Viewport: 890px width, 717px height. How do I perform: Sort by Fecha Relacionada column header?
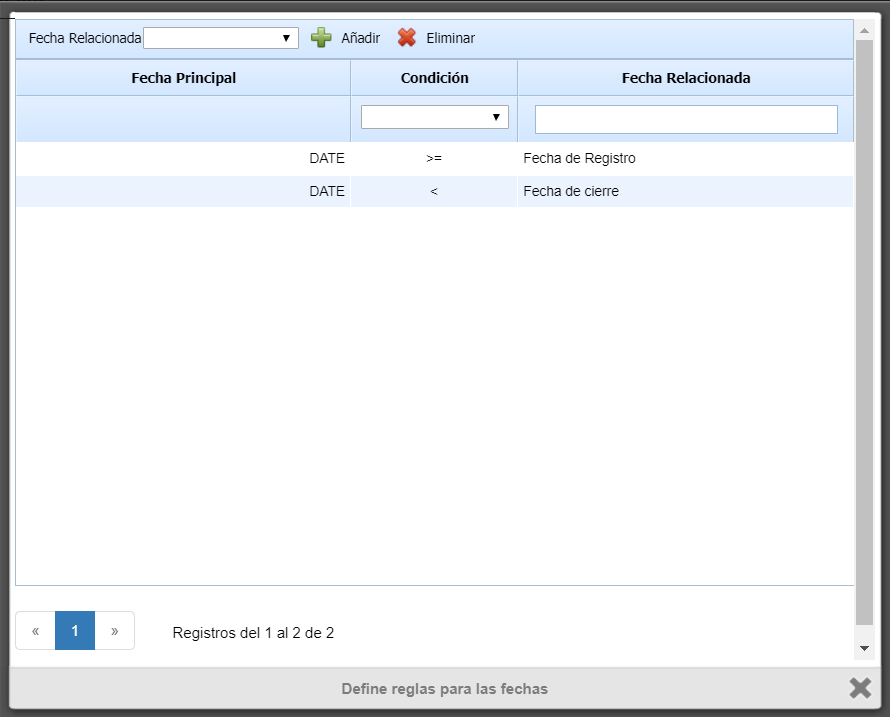coord(686,78)
